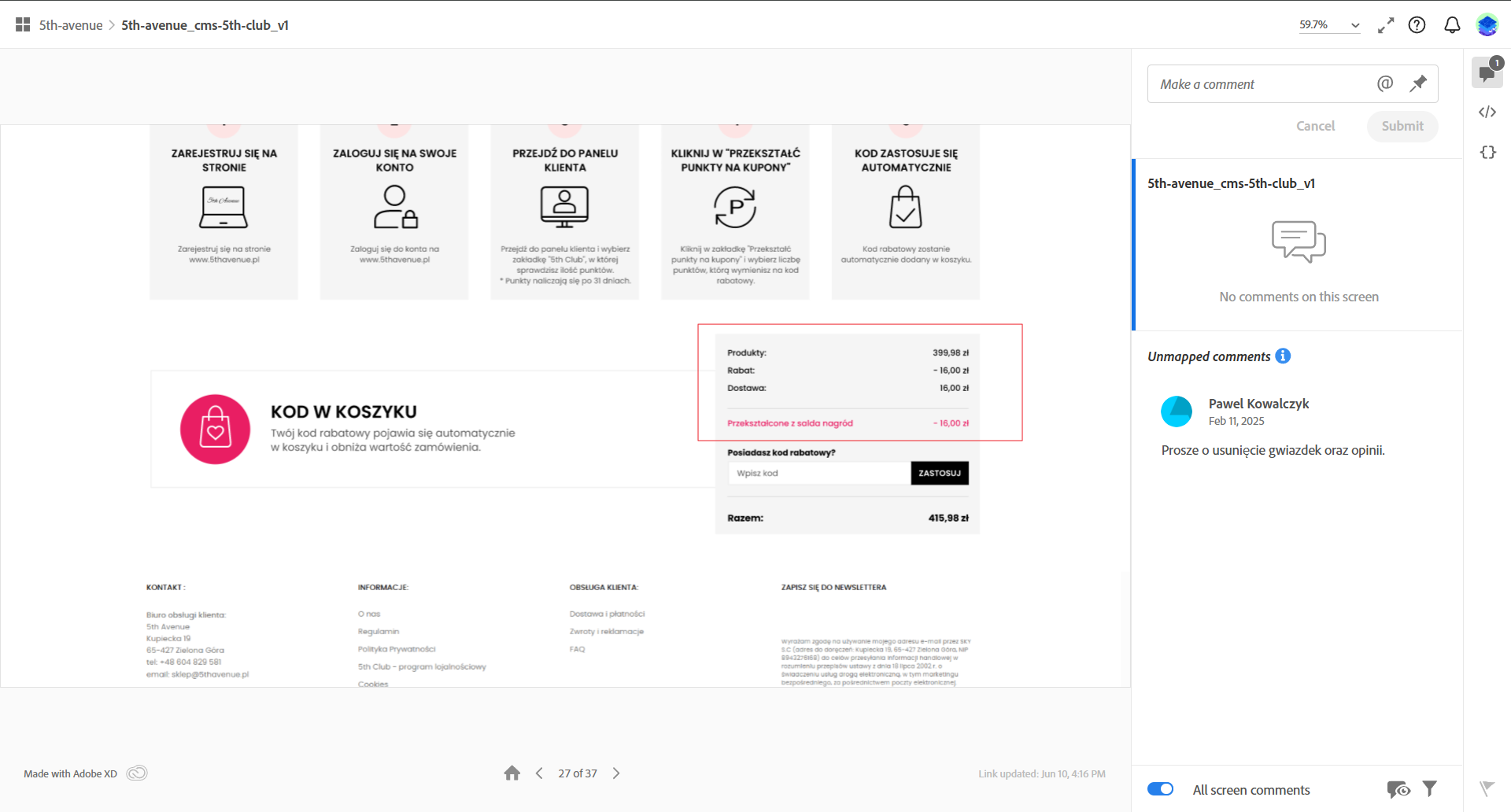This screenshot has height=812, width=1511.
Task: Open the 59.7% zoom dropdown
Action: [x=1329, y=25]
